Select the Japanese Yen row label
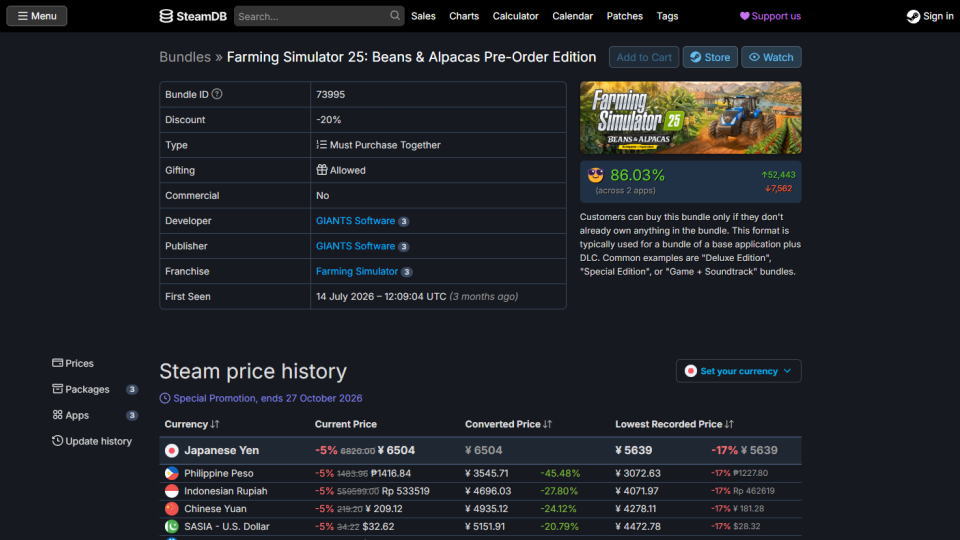The image size is (960, 540). click(x=222, y=450)
